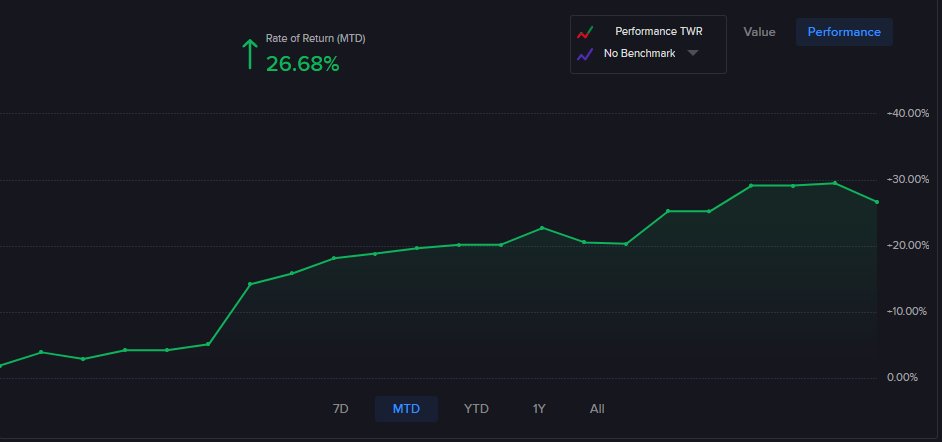Screen dimensions: 942x442
Task: Click the No Benchmark label
Action: tap(639, 53)
